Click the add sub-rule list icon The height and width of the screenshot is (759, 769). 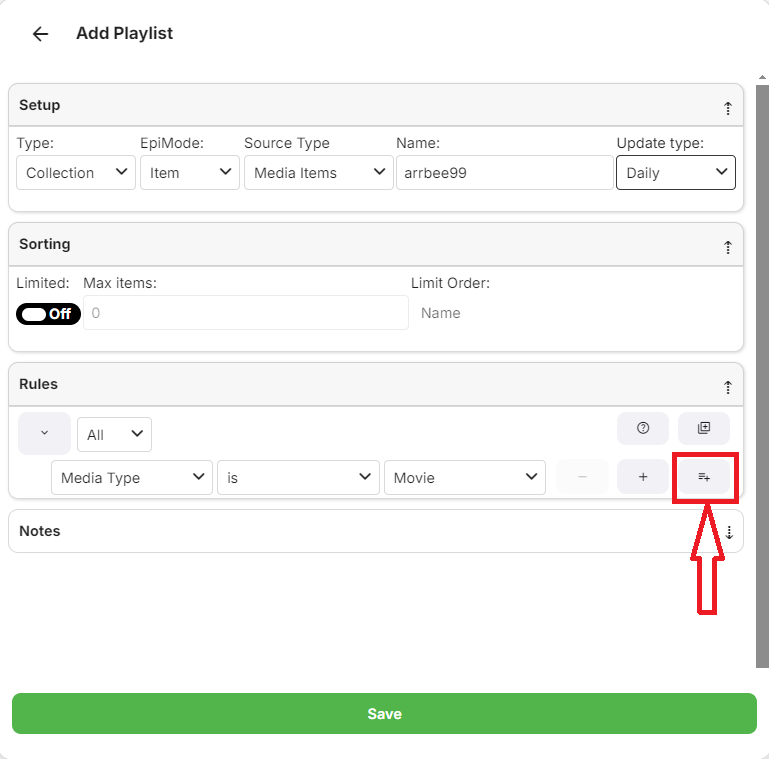click(704, 477)
